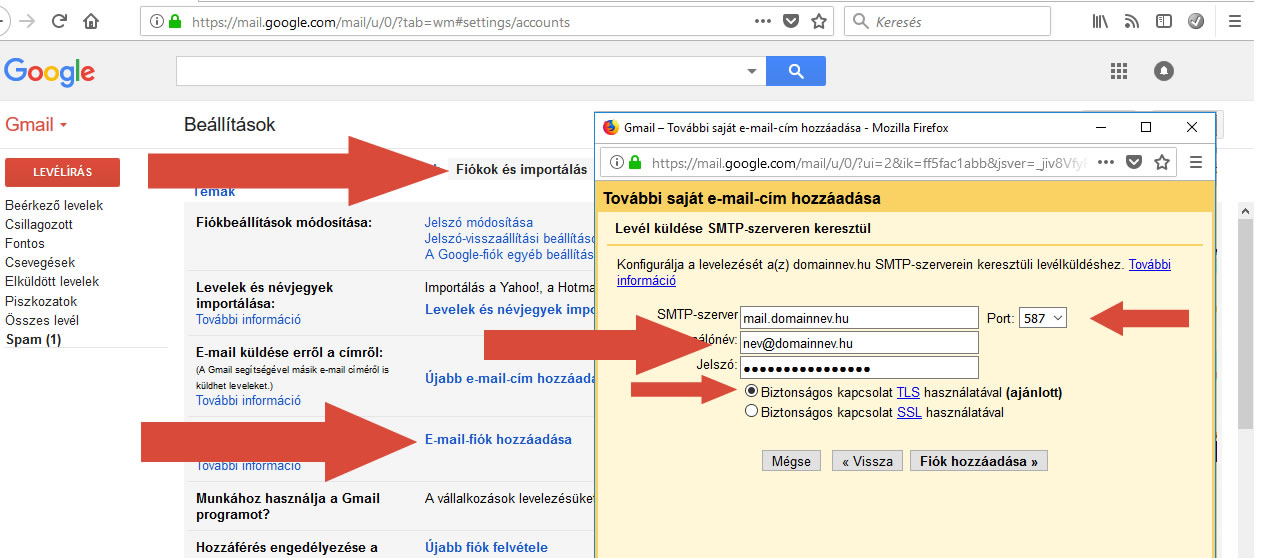Reload the Gmail settings page

(x=59, y=21)
